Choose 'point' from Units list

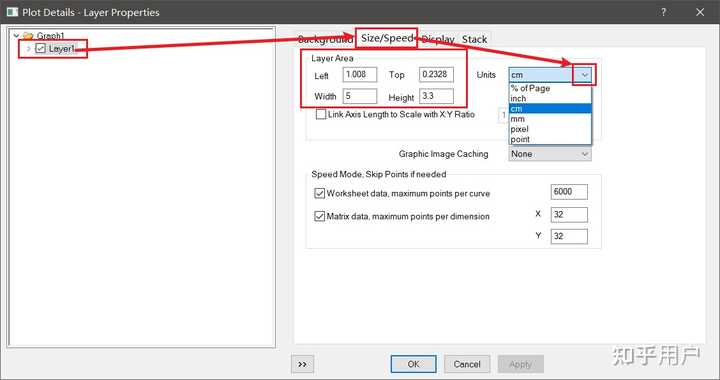coord(550,139)
